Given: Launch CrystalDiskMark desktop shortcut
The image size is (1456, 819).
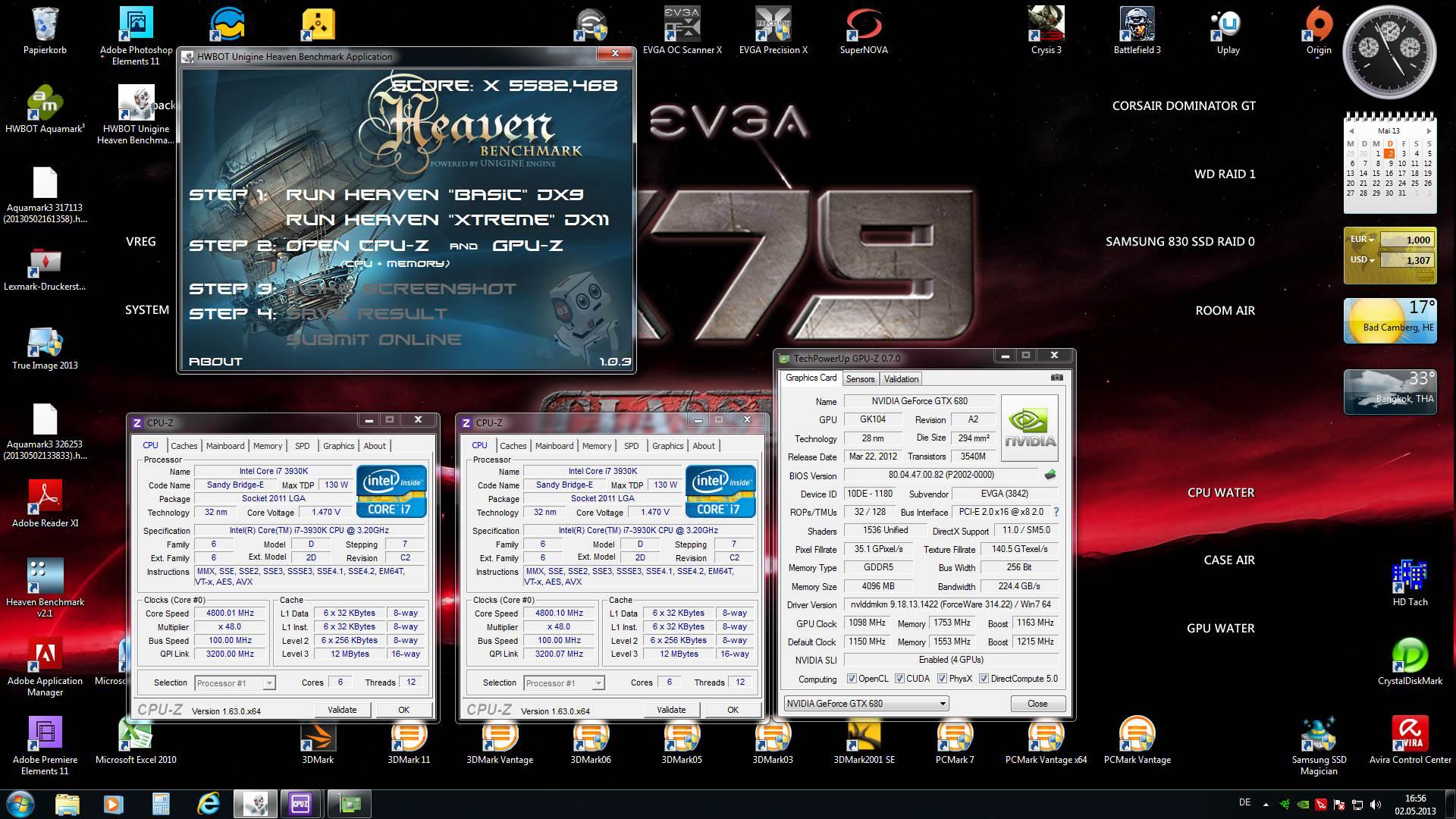Looking at the screenshot, I should [x=1410, y=661].
